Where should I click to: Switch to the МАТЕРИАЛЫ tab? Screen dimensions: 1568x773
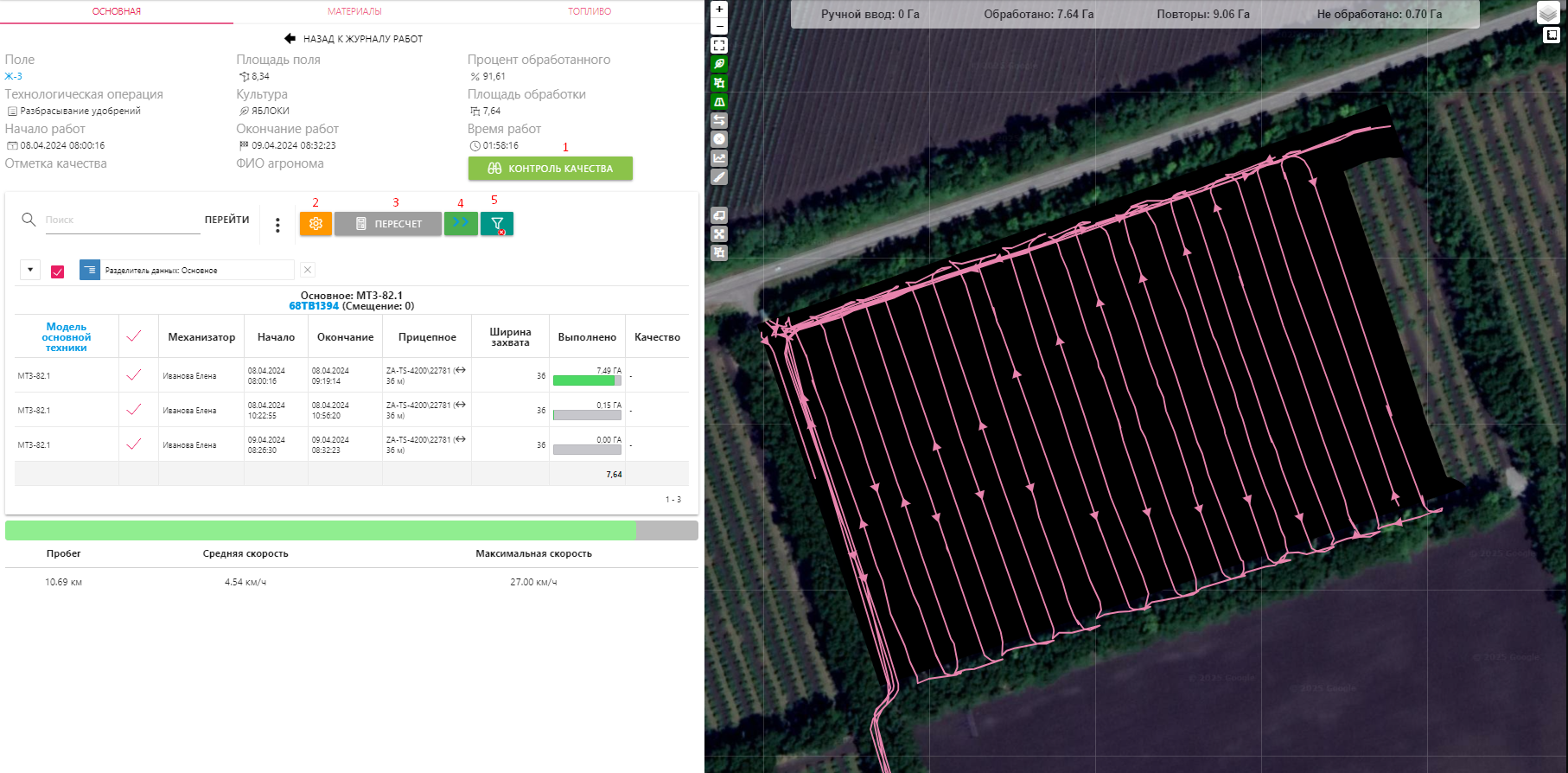click(354, 11)
